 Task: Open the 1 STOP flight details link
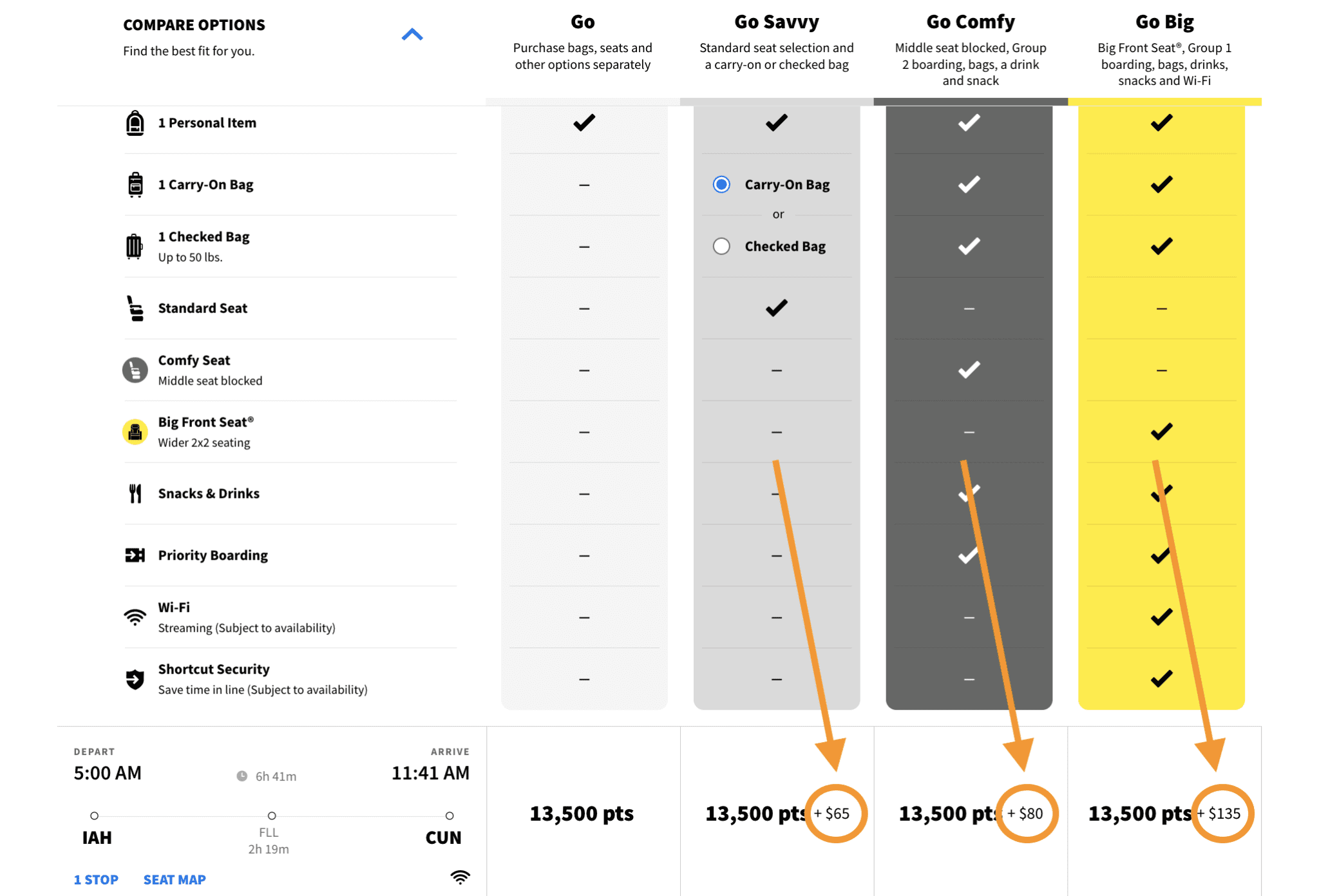click(96, 879)
